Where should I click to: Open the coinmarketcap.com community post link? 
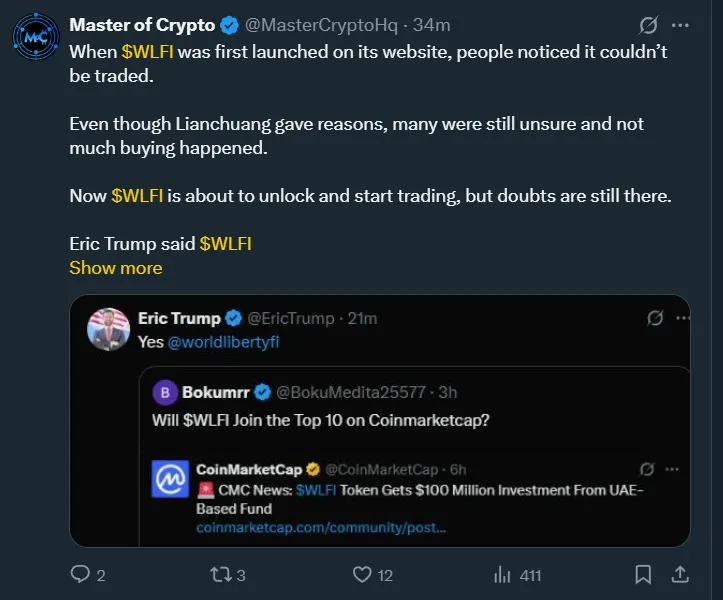(x=321, y=527)
